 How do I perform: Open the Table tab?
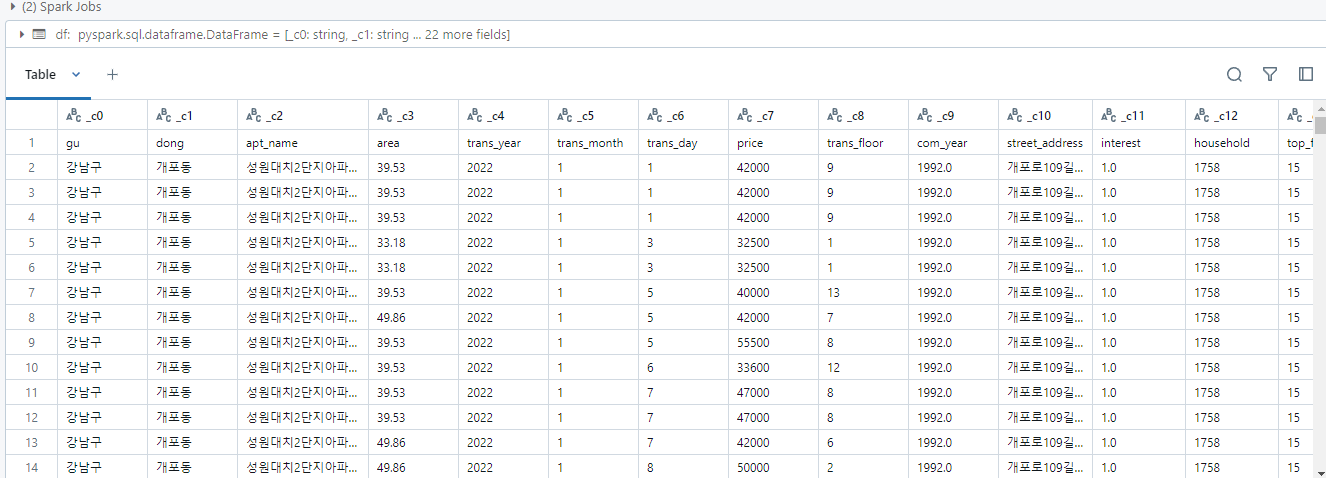tap(41, 75)
